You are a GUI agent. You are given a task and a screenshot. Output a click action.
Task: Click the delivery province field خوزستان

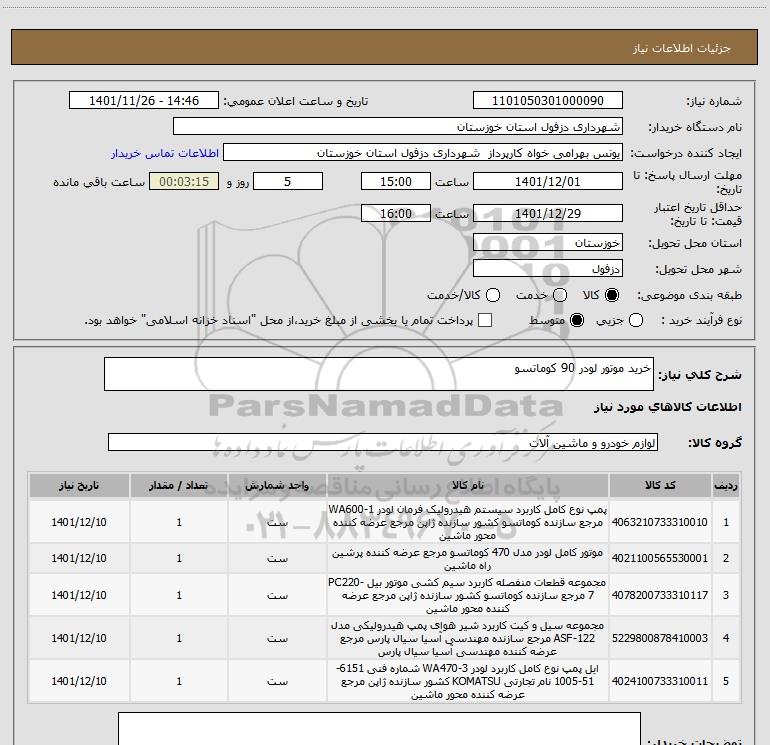pos(548,243)
